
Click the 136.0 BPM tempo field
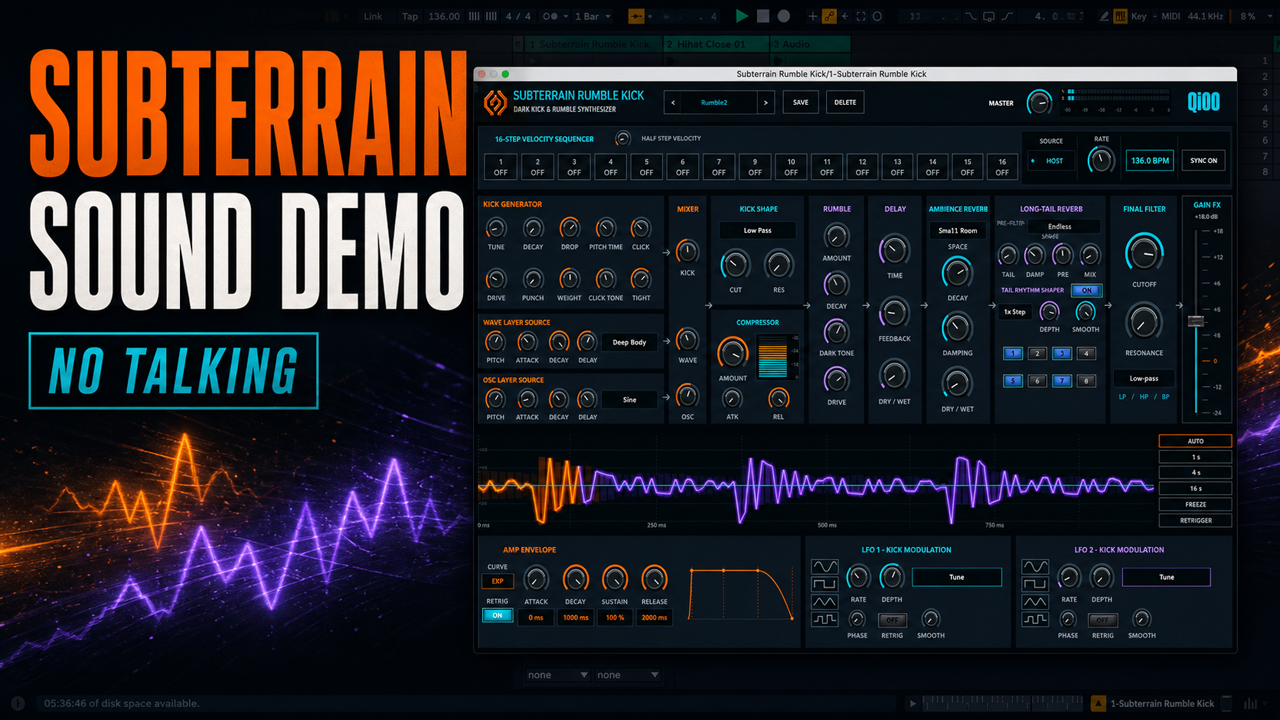click(x=1149, y=160)
